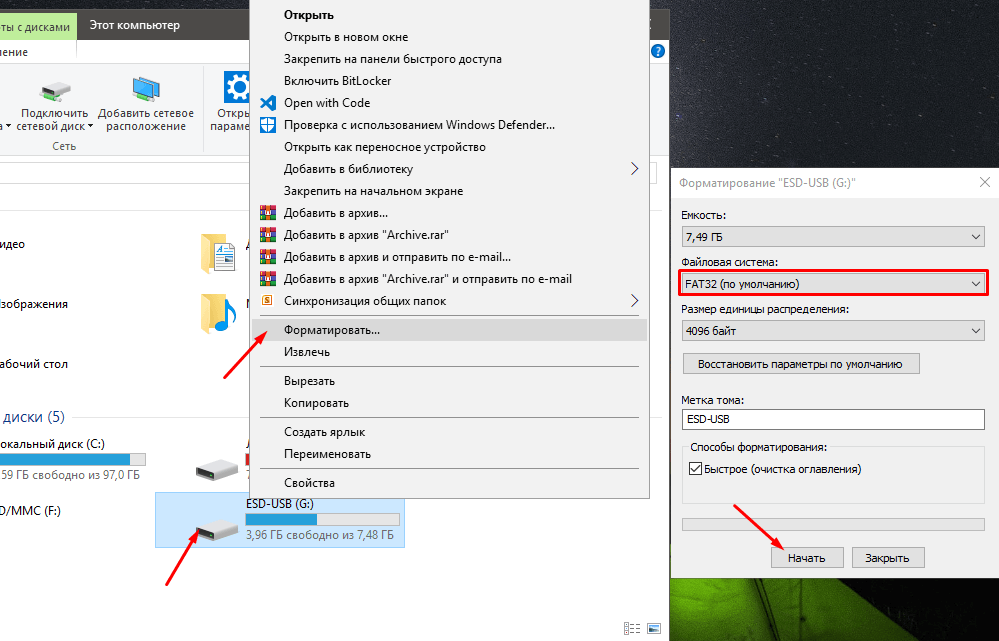The width and height of the screenshot is (999, 641).
Task: Click the Map network drive icon
Action: [x=55, y=91]
